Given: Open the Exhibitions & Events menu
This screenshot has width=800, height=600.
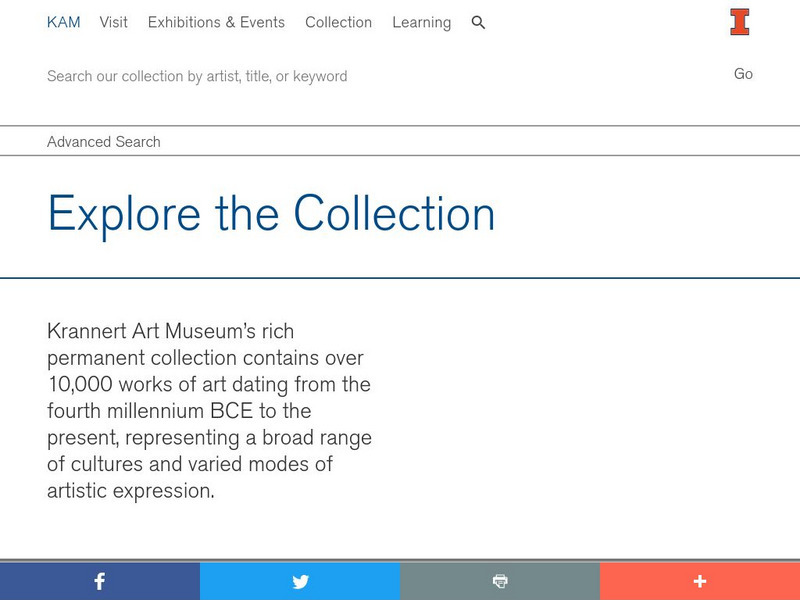Looking at the screenshot, I should click(x=216, y=22).
